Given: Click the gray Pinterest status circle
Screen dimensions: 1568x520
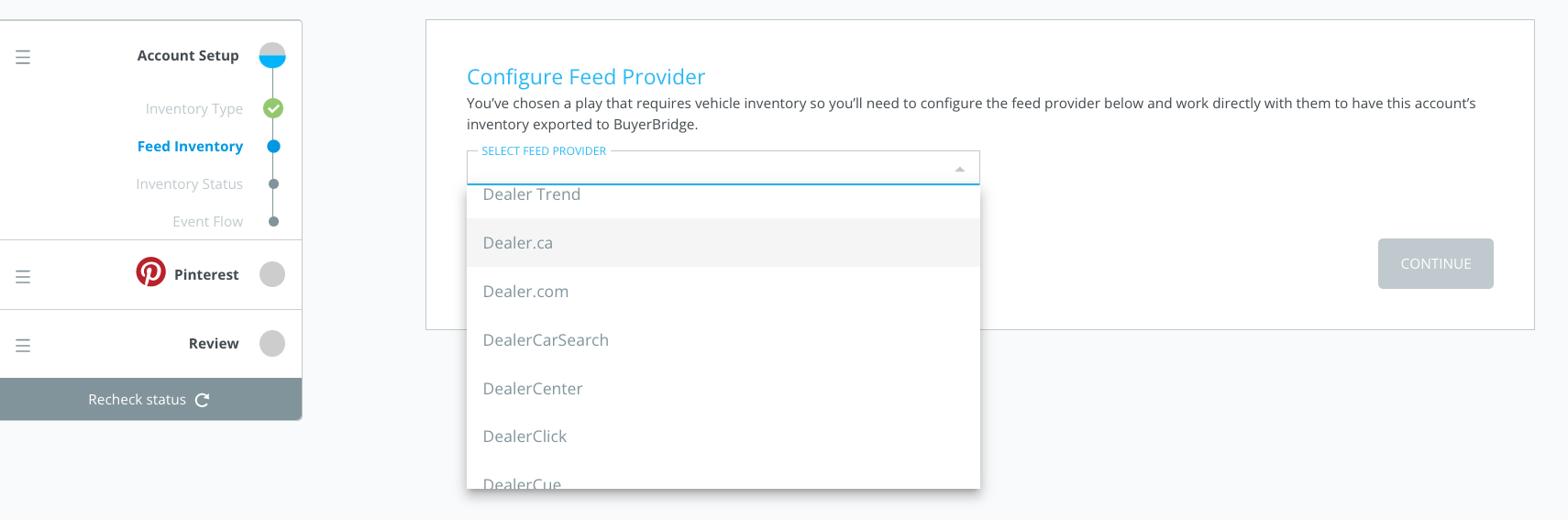Looking at the screenshot, I should (x=272, y=274).
